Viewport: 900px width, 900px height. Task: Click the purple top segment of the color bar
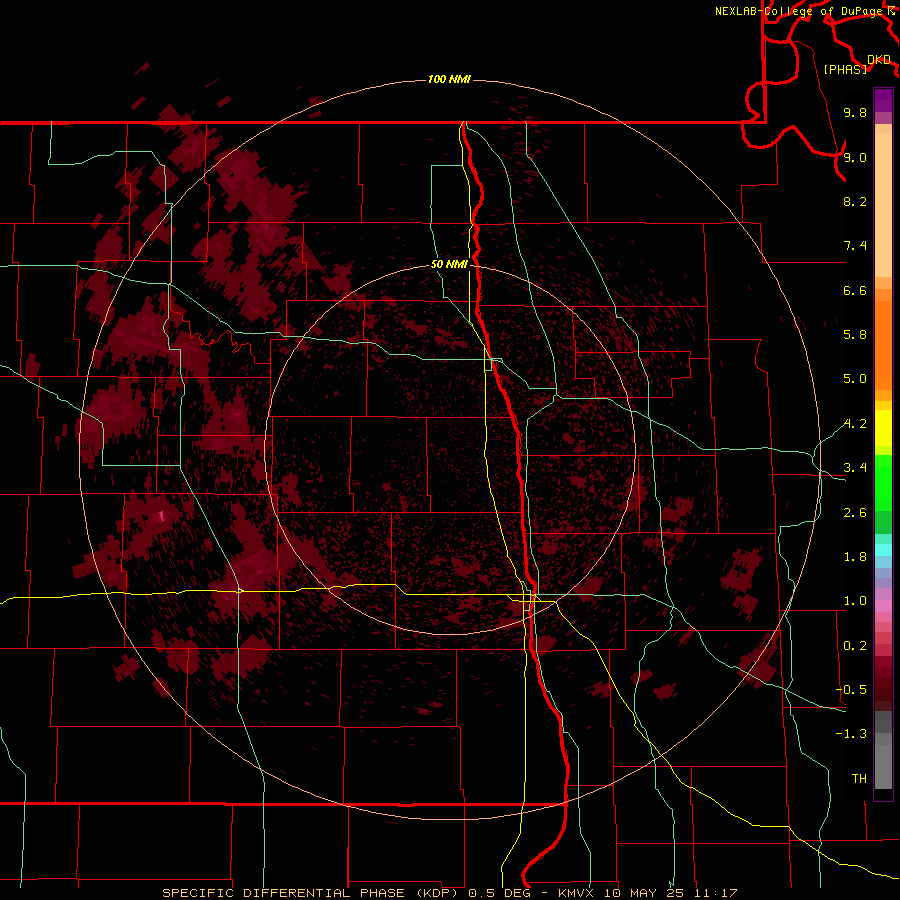click(883, 100)
